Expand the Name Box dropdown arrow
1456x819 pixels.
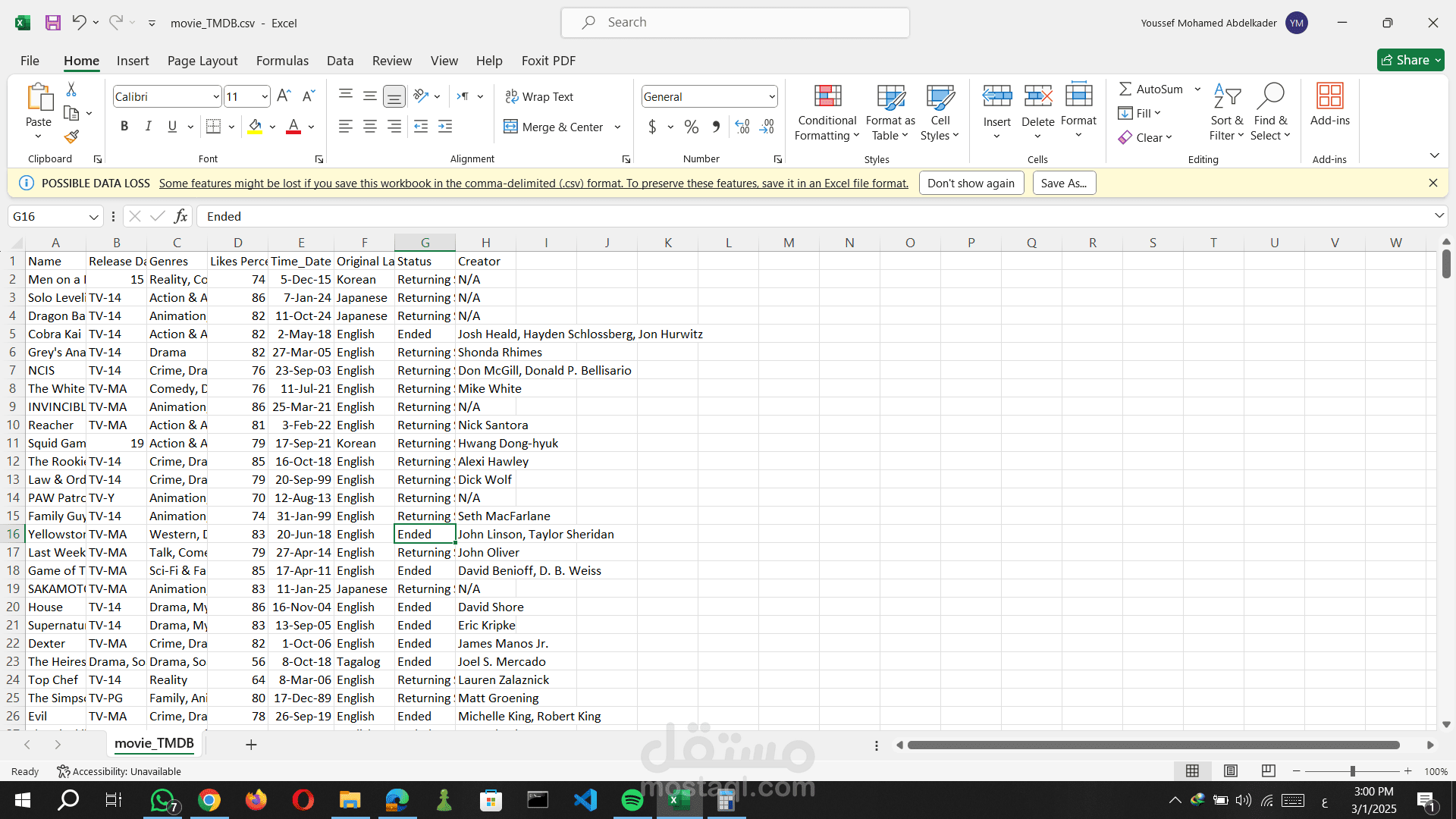93,217
